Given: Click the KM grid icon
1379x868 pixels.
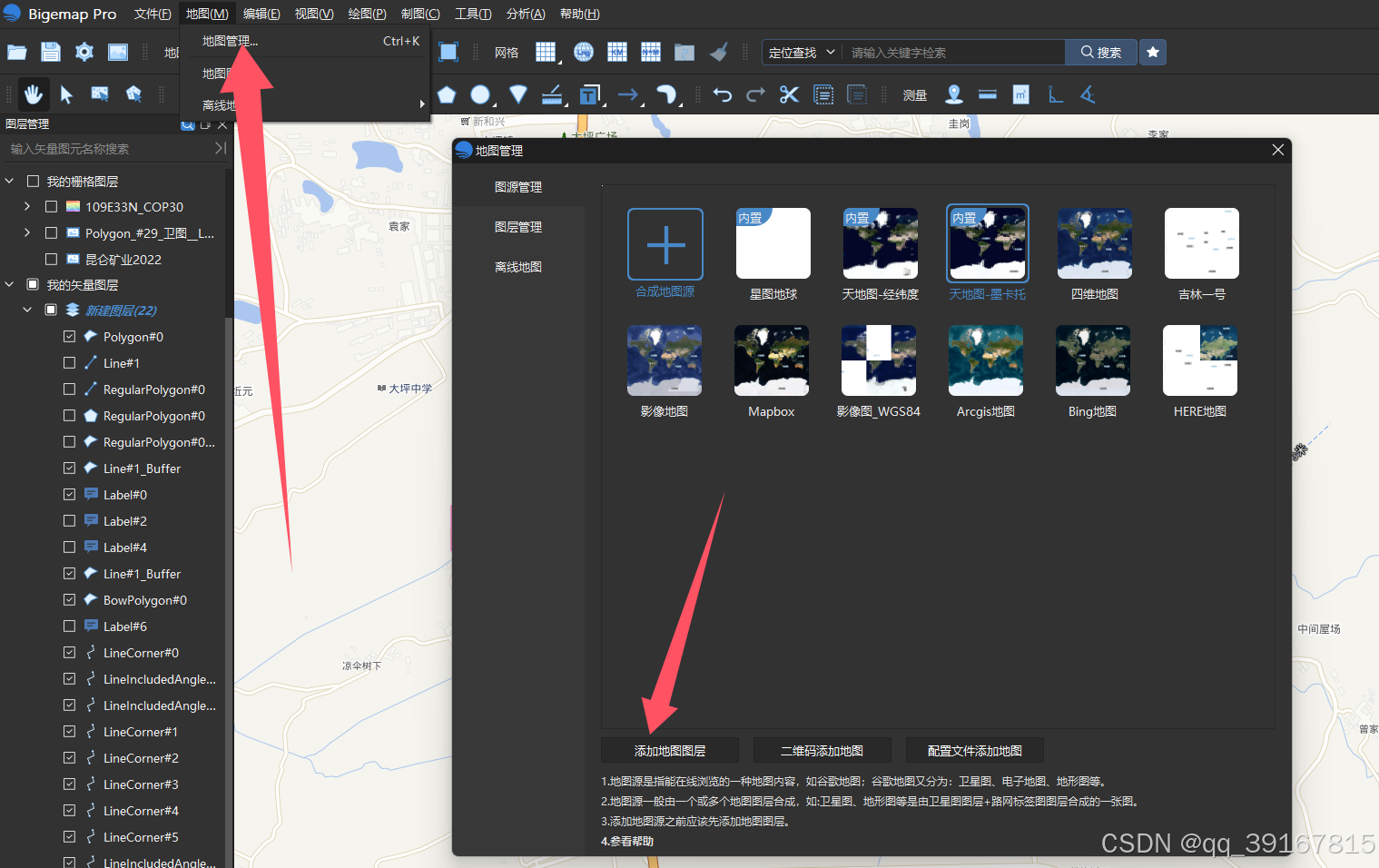Looking at the screenshot, I should [617, 52].
